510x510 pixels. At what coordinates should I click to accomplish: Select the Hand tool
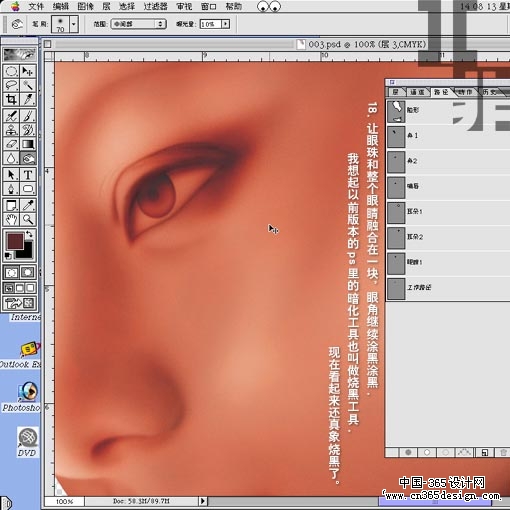point(11,219)
